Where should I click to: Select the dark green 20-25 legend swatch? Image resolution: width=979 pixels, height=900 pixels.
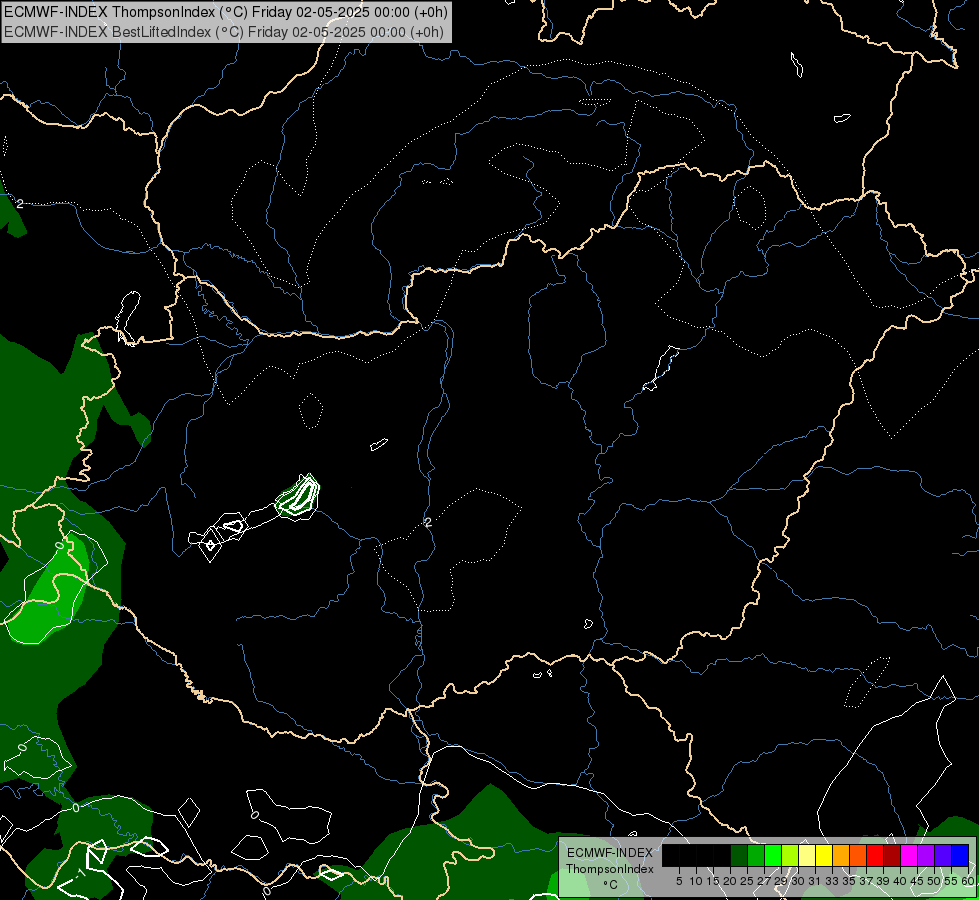tap(739, 855)
